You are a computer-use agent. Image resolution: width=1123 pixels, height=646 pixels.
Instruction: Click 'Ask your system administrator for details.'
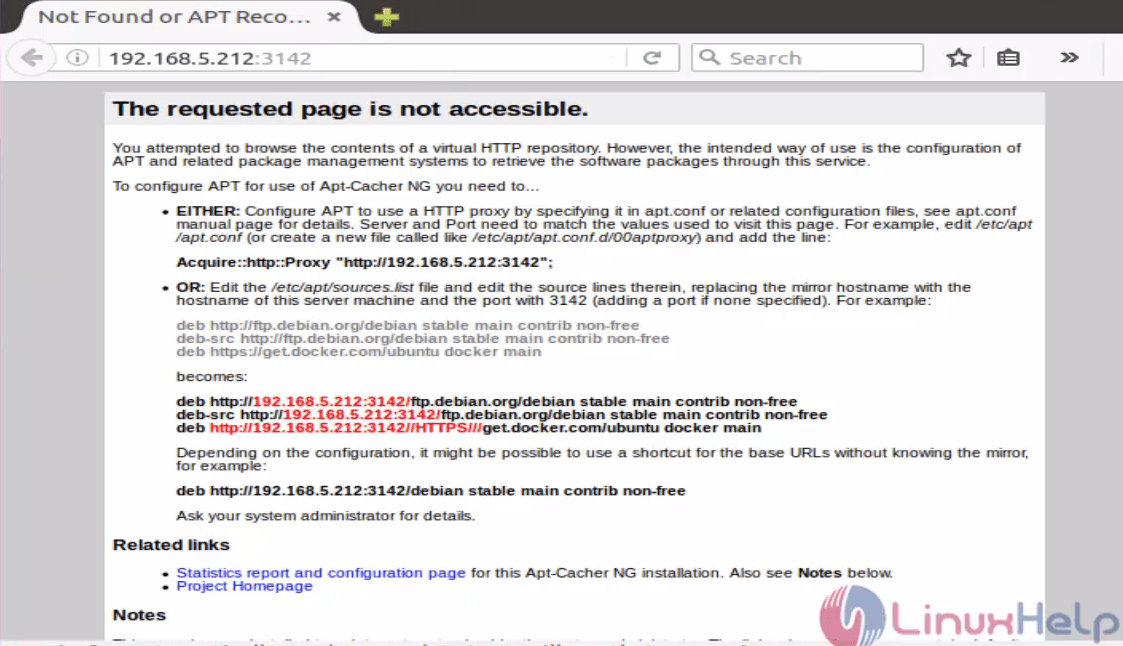pyautogui.click(x=326, y=516)
